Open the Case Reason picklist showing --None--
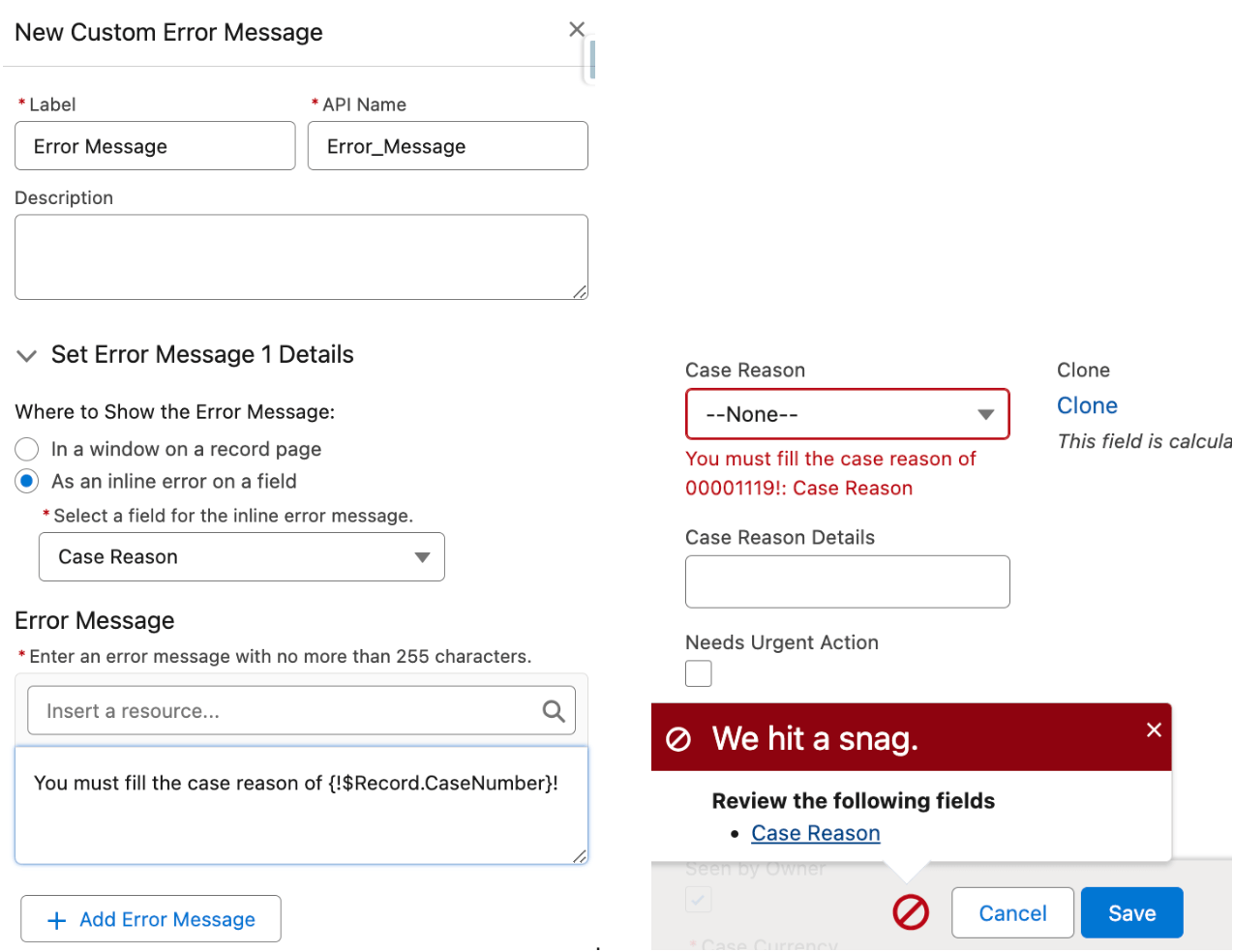Image resolution: width=1233 pixels, height=952 pixels. coord(847,414)
